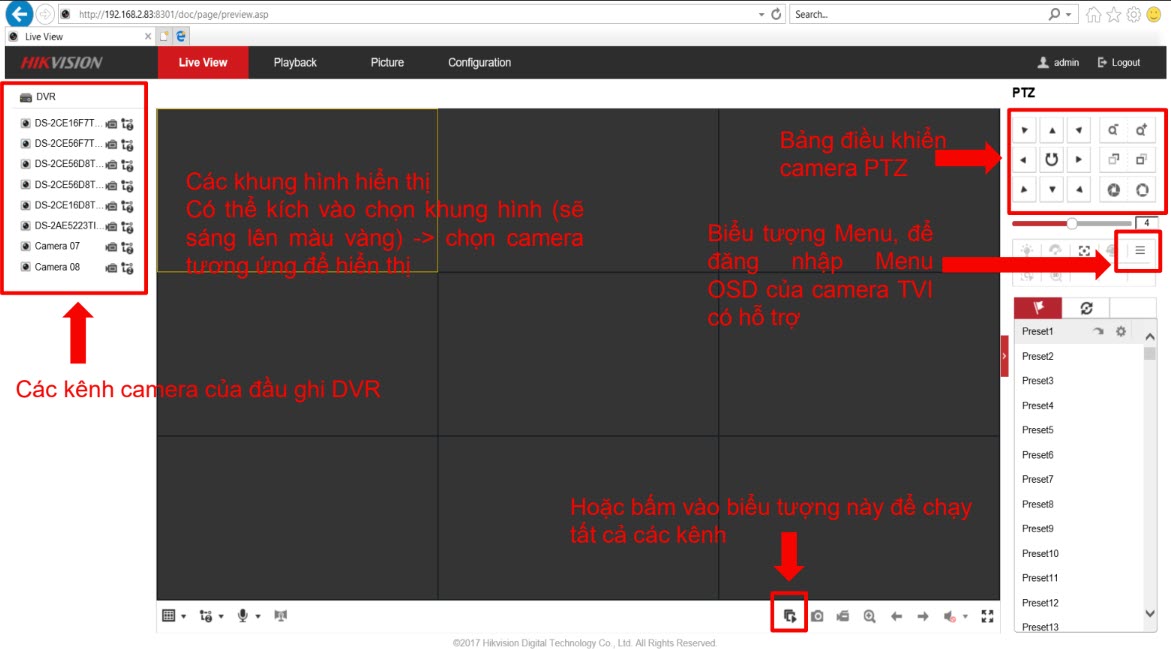Switch stream type for Camera 08

[128, 268]
